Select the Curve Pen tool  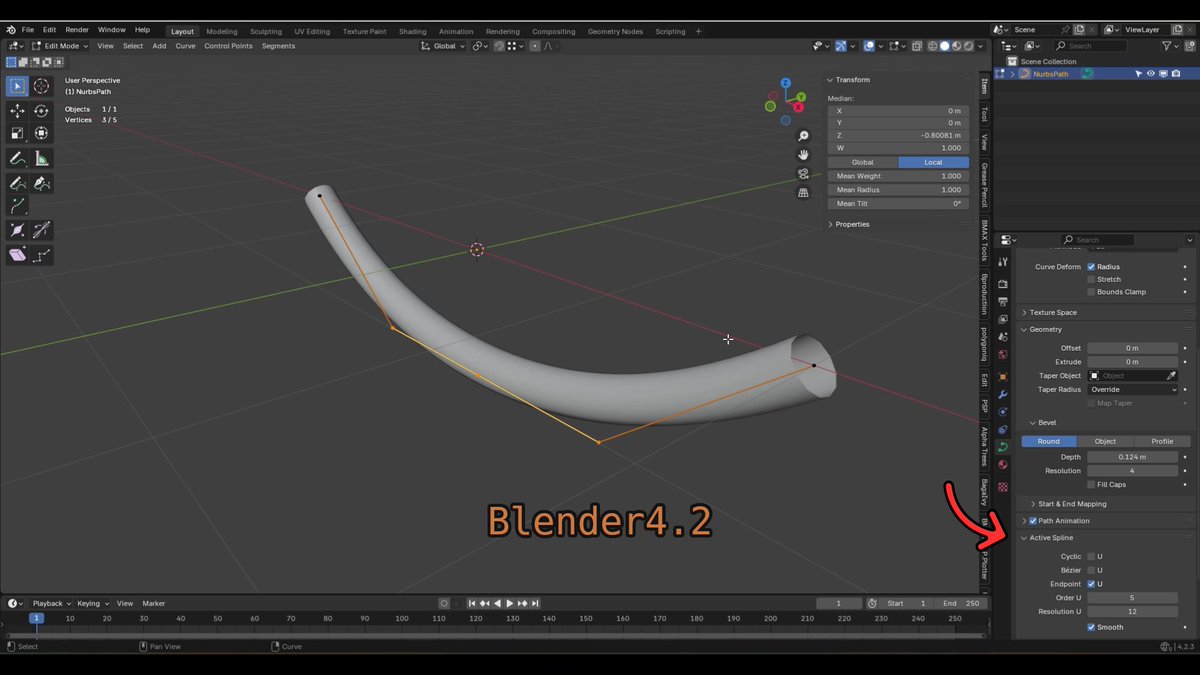coord(41,183)
